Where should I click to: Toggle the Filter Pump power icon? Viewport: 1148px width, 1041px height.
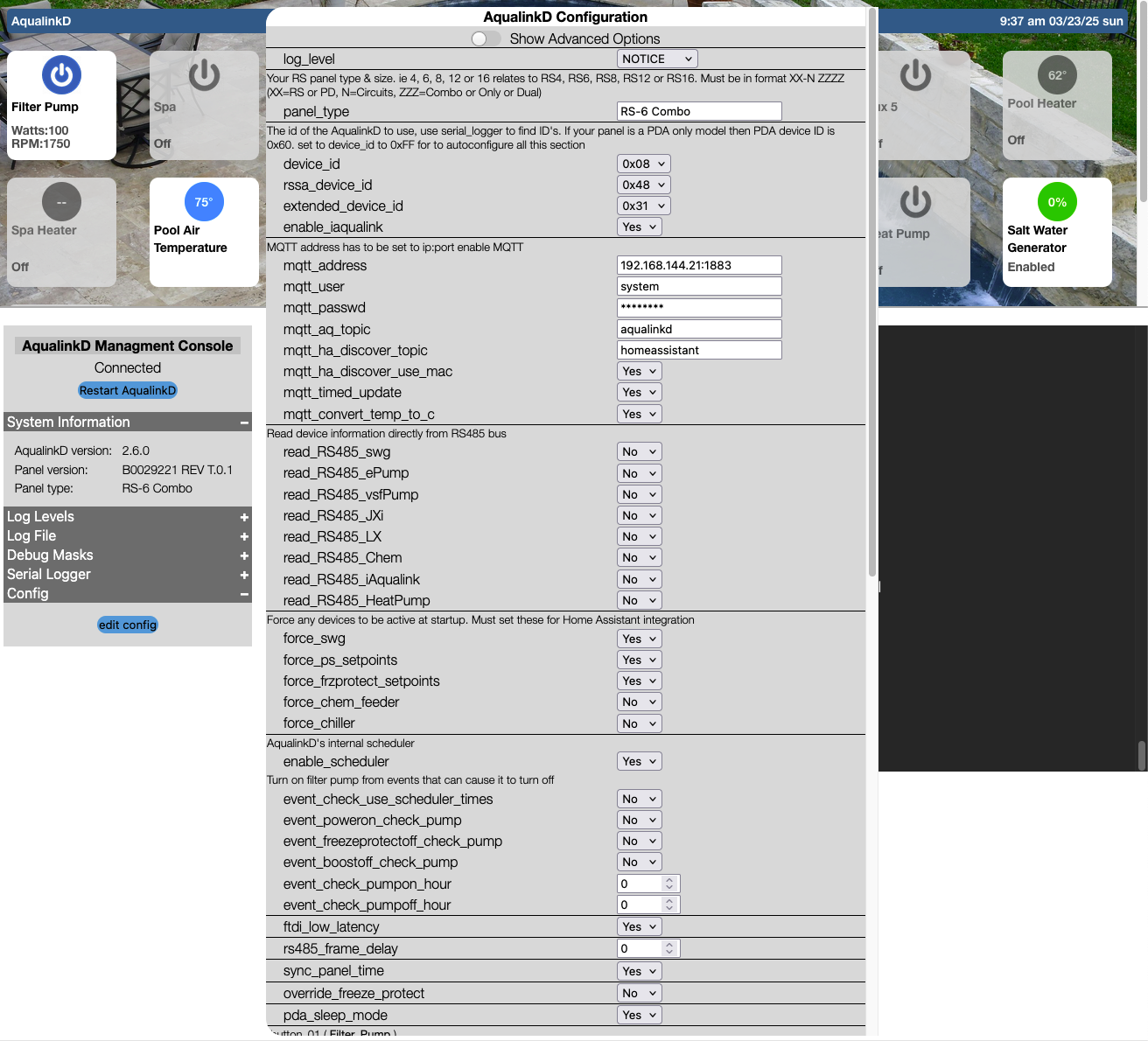coord(61,75)
